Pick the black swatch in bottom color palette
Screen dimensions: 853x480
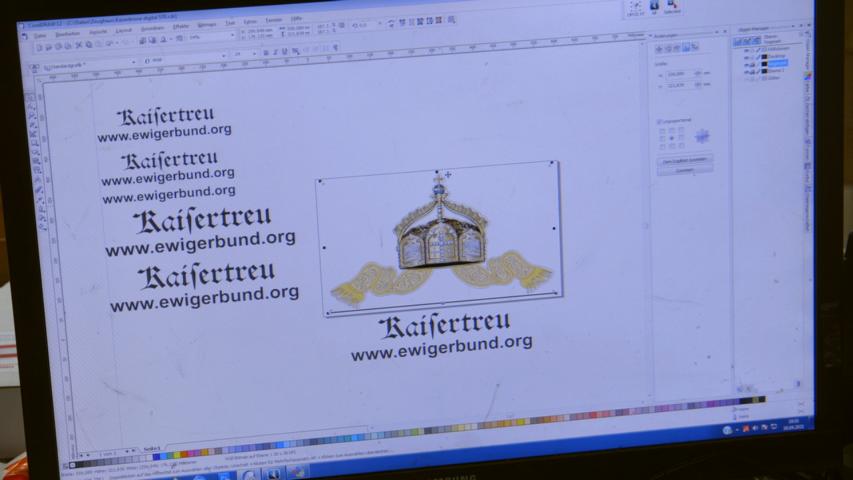[x=81, y=464]
